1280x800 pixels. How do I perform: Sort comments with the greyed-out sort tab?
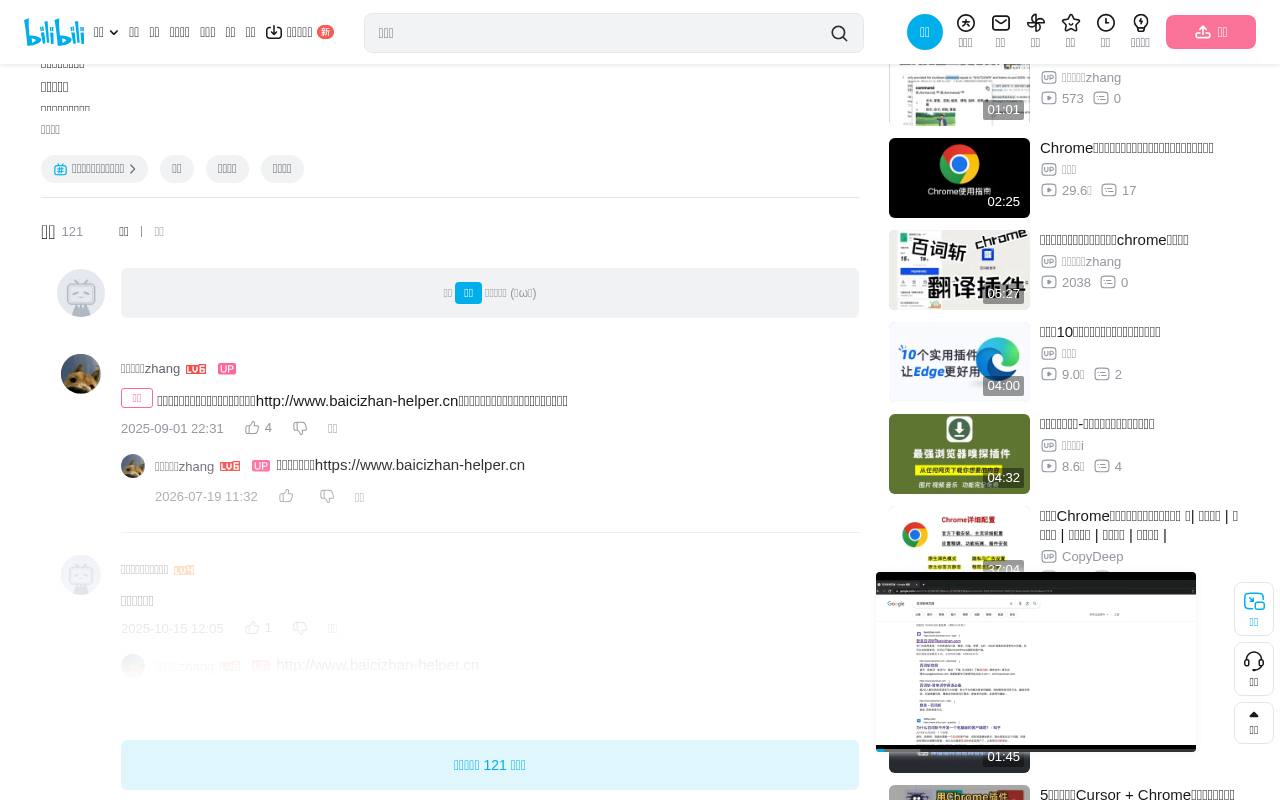point(159,232)
